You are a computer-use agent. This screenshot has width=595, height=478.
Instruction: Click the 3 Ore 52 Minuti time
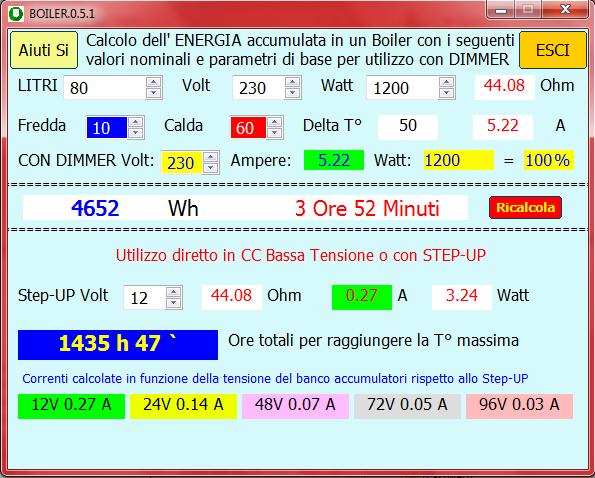click(367, 208)
